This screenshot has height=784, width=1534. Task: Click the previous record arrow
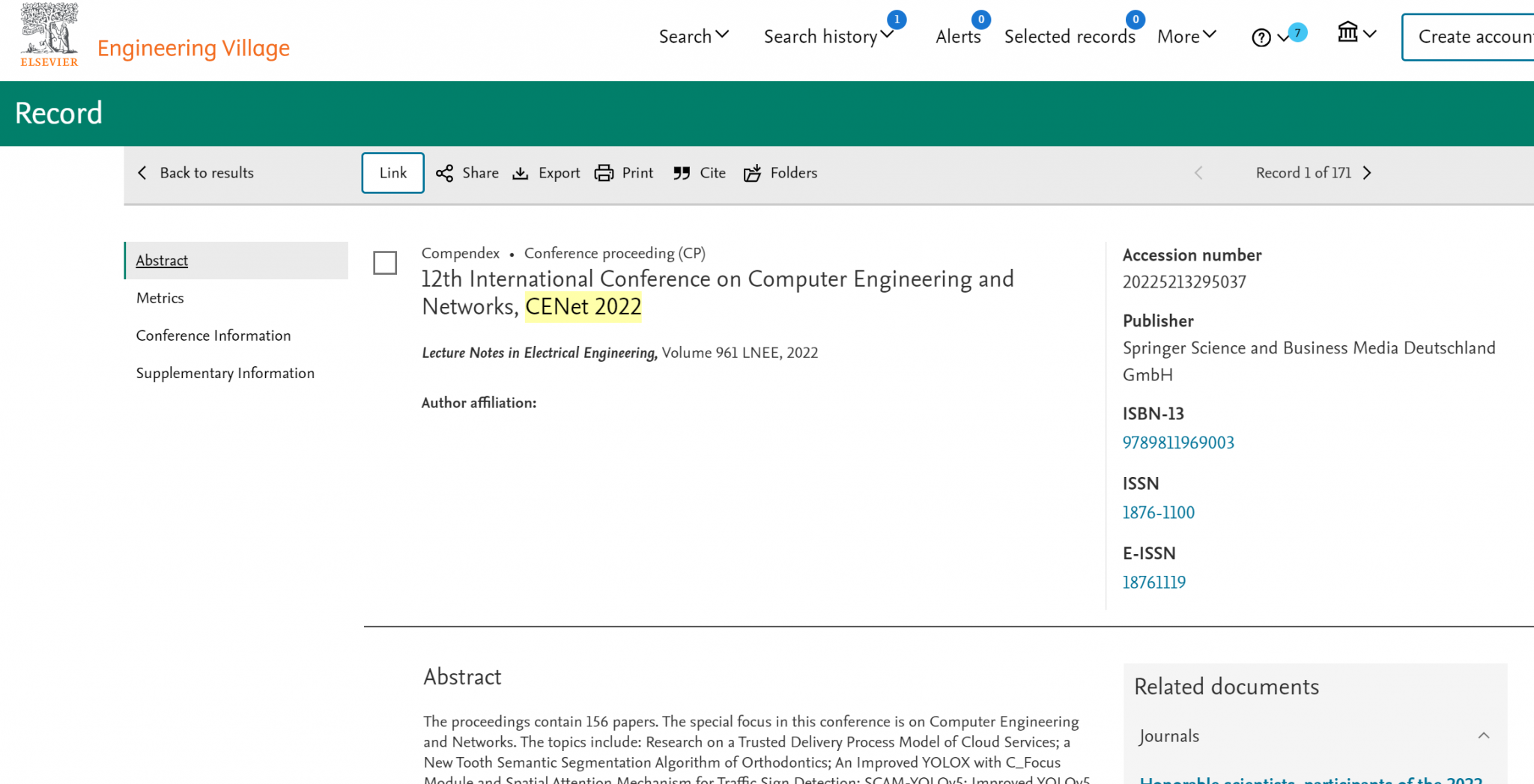click(x=1198, y=173)
